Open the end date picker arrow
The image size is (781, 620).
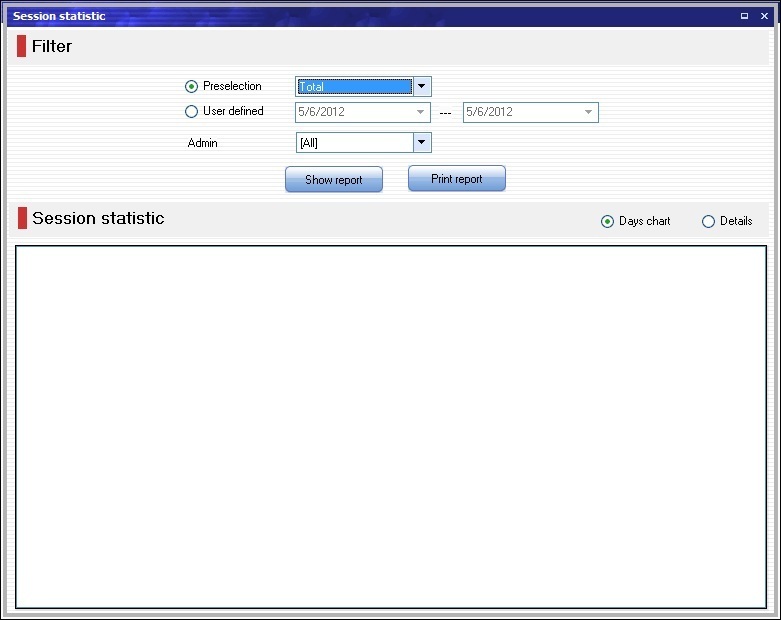[x=589, y=112]
